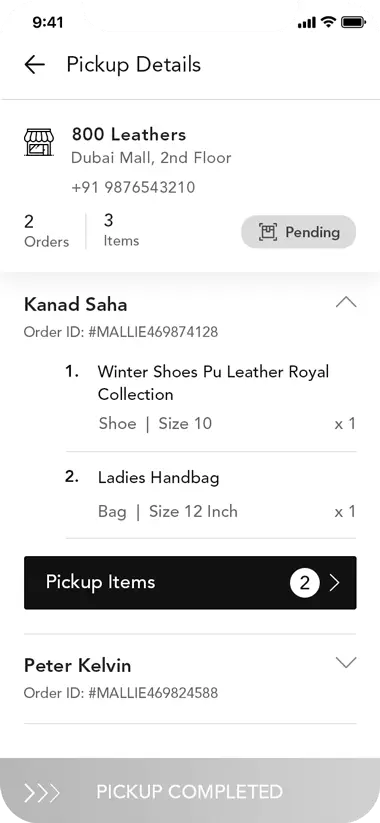This screenshot has height=823, width=380.
Task: Tap the item count badge showing 2
Action: [304, 583]
